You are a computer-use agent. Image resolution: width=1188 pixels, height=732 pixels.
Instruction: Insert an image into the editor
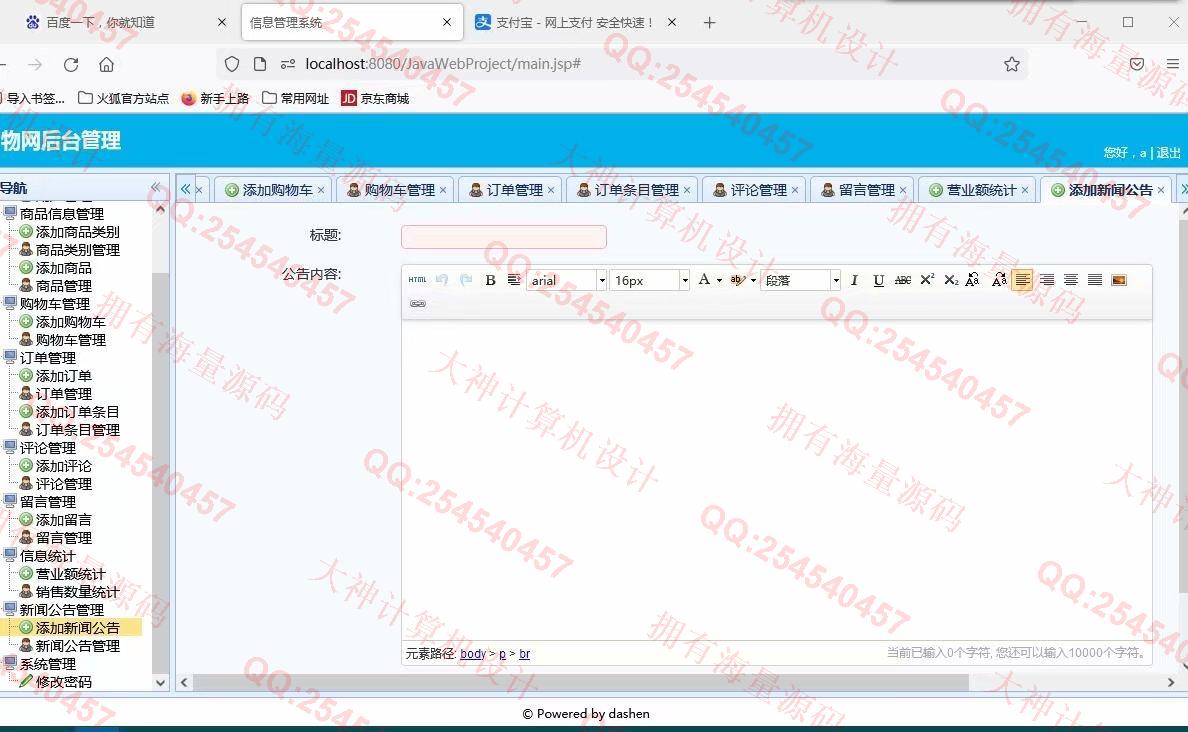pos(1119,280)
